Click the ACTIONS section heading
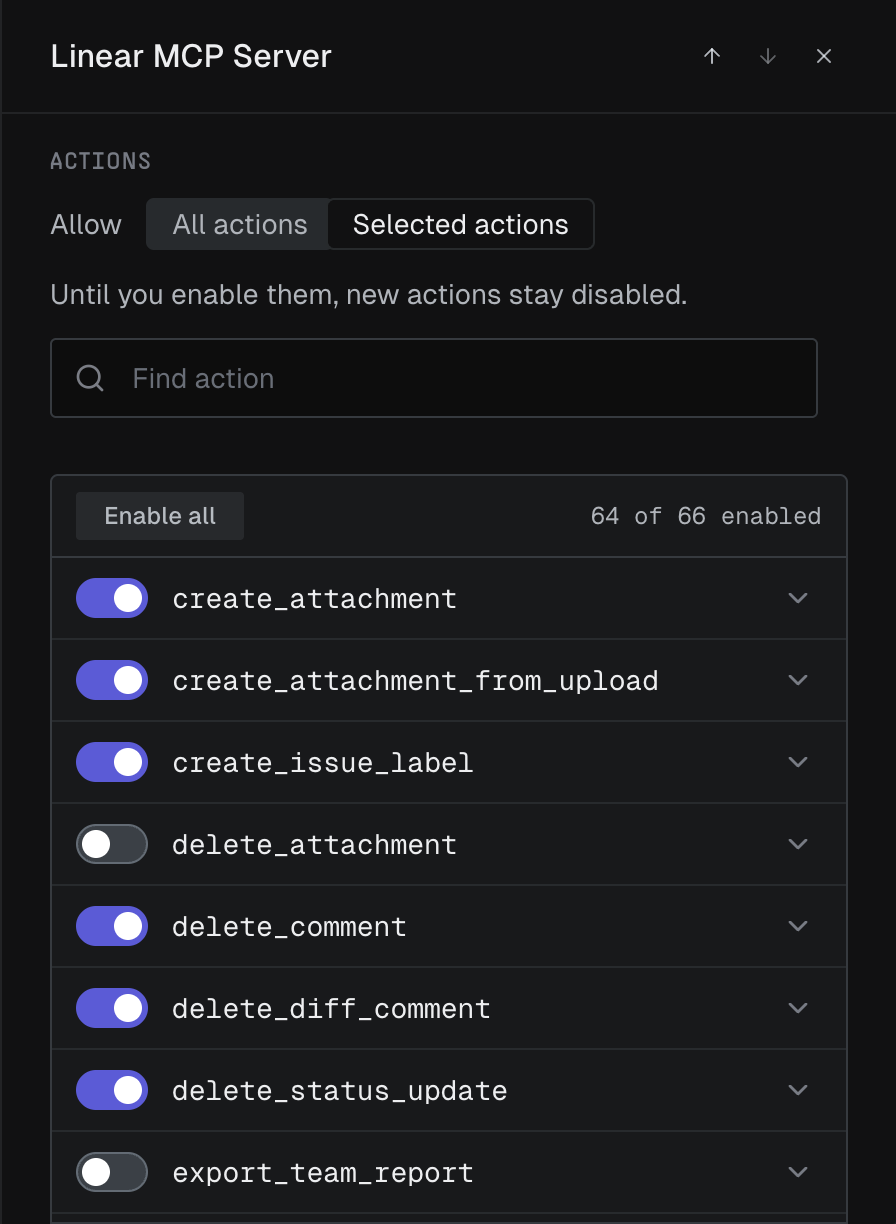Screen dimensions: 896x1224 point(101,161)
